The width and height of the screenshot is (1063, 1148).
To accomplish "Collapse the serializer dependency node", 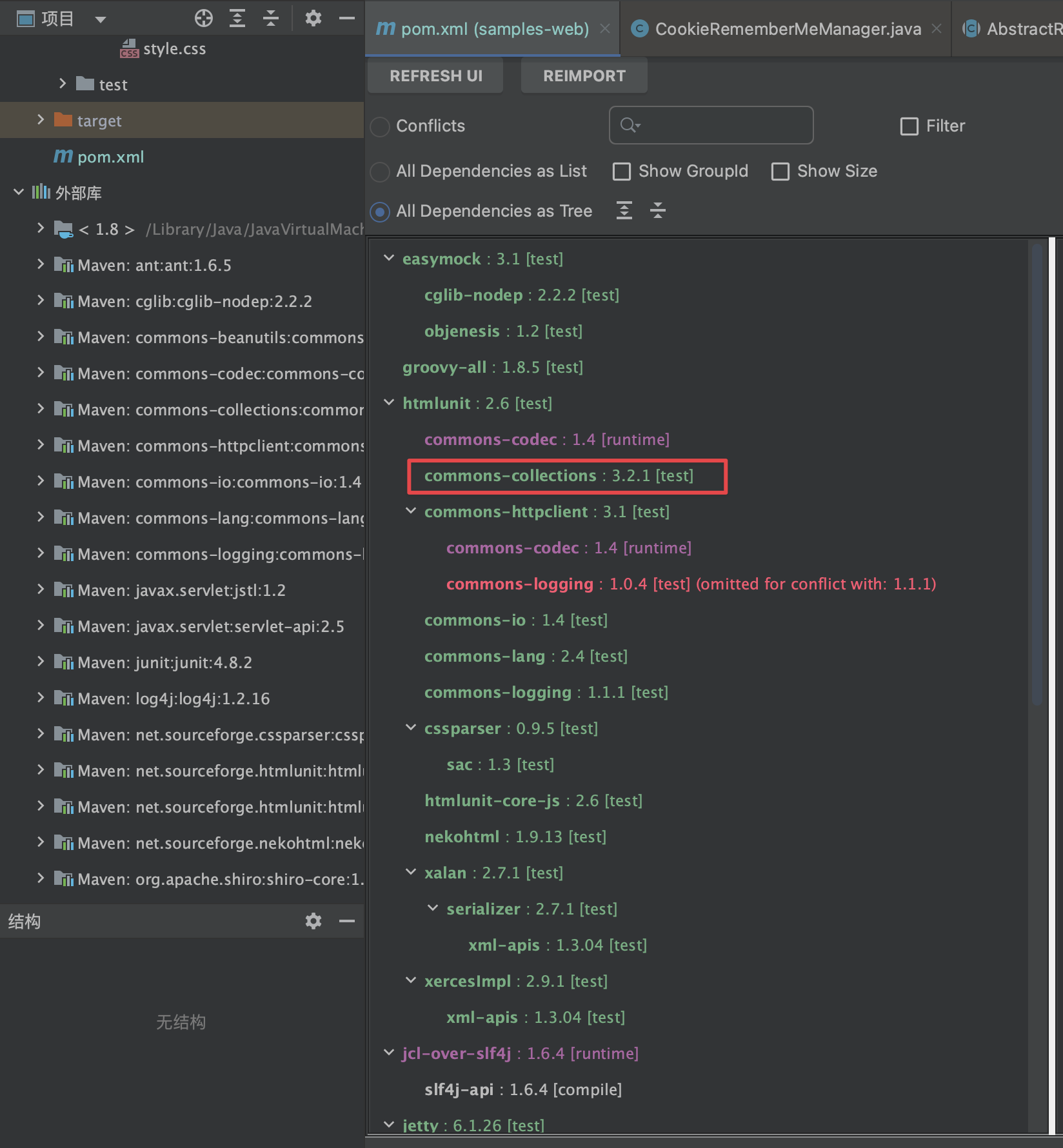I will [x=433, y=908].
